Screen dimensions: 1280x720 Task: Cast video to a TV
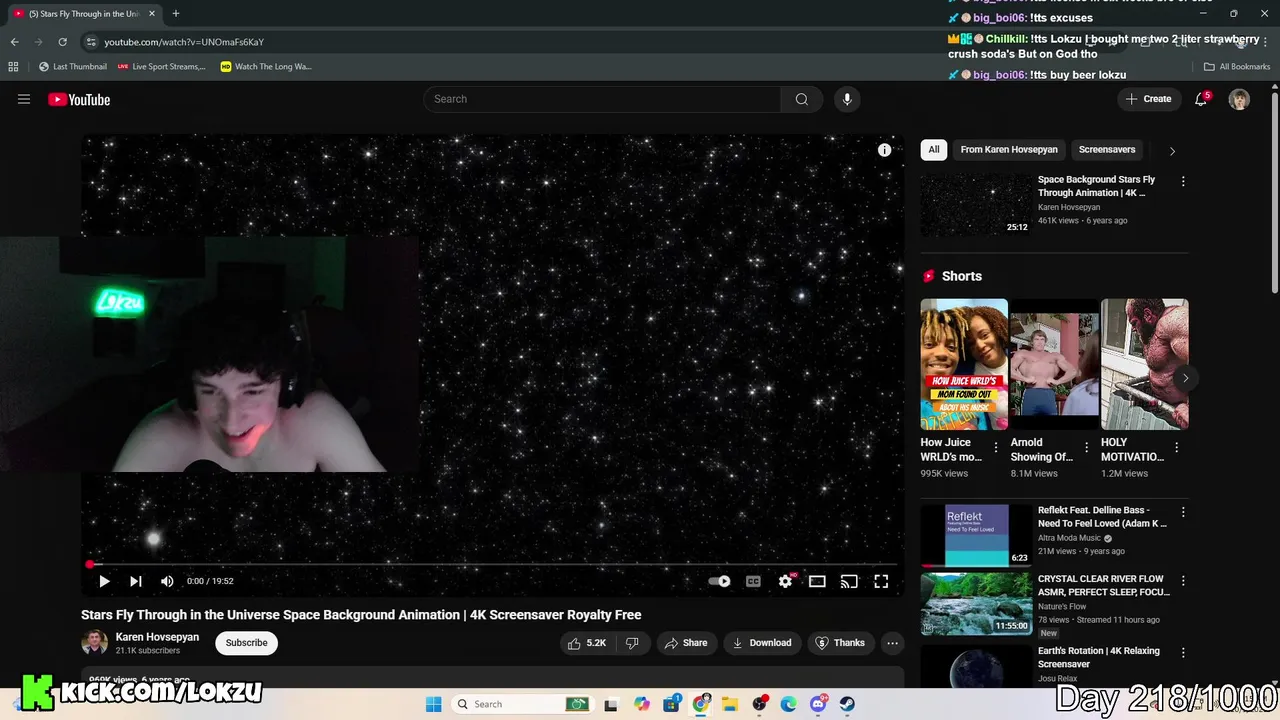[849, 581]
